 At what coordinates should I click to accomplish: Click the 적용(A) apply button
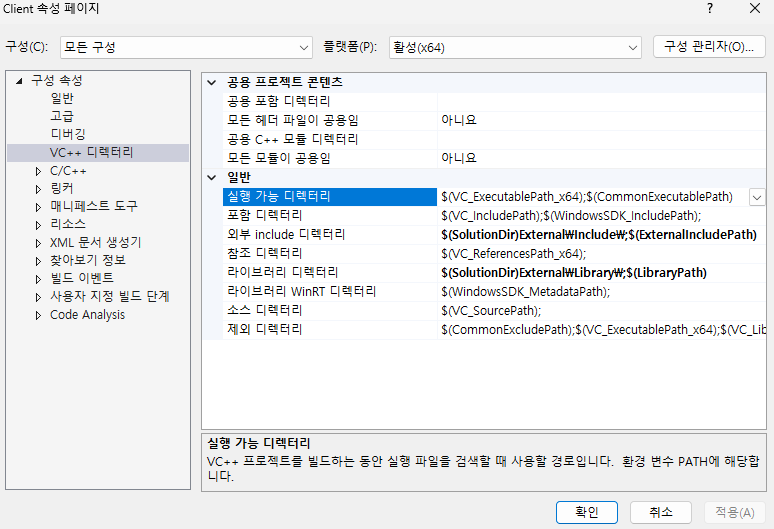[x=735, y=512]
